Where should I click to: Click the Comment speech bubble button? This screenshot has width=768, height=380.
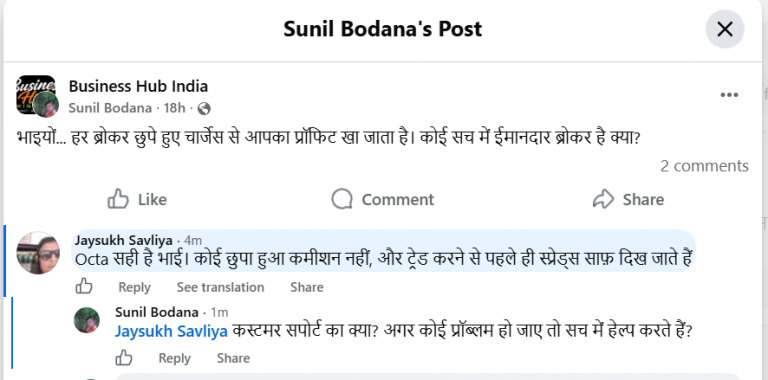[383, 199]
